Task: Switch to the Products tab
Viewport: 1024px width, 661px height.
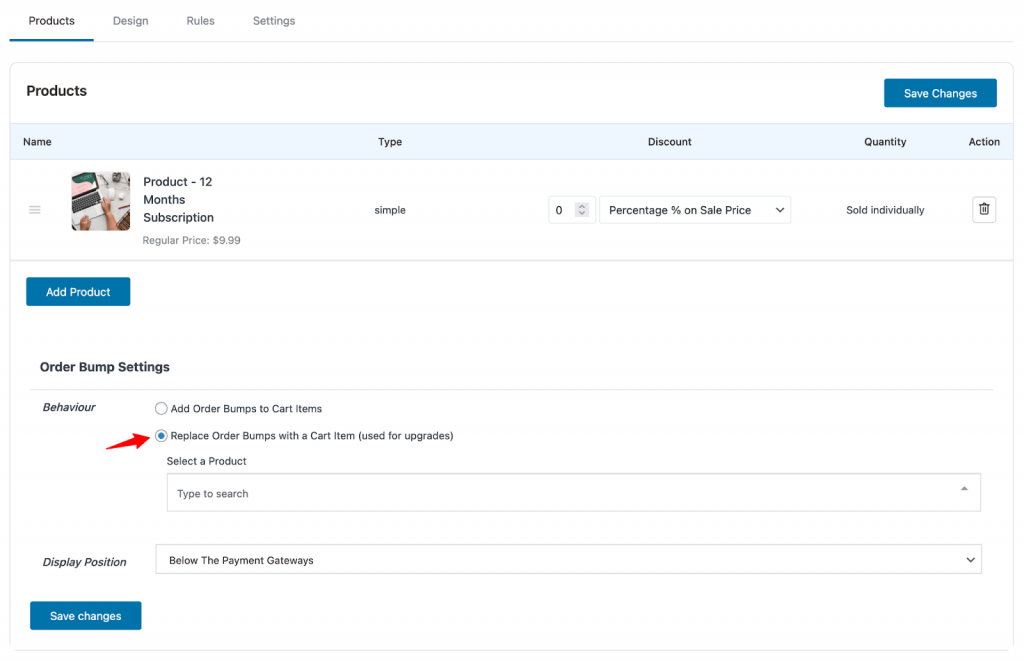Action: [x=52, y=21]
